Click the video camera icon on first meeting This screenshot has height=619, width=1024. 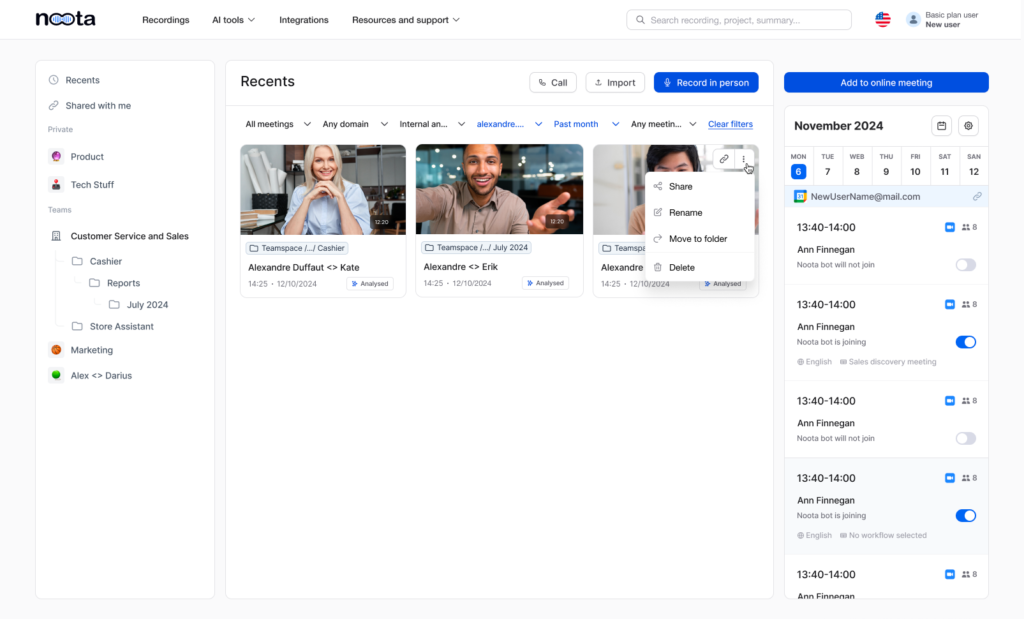949,226
